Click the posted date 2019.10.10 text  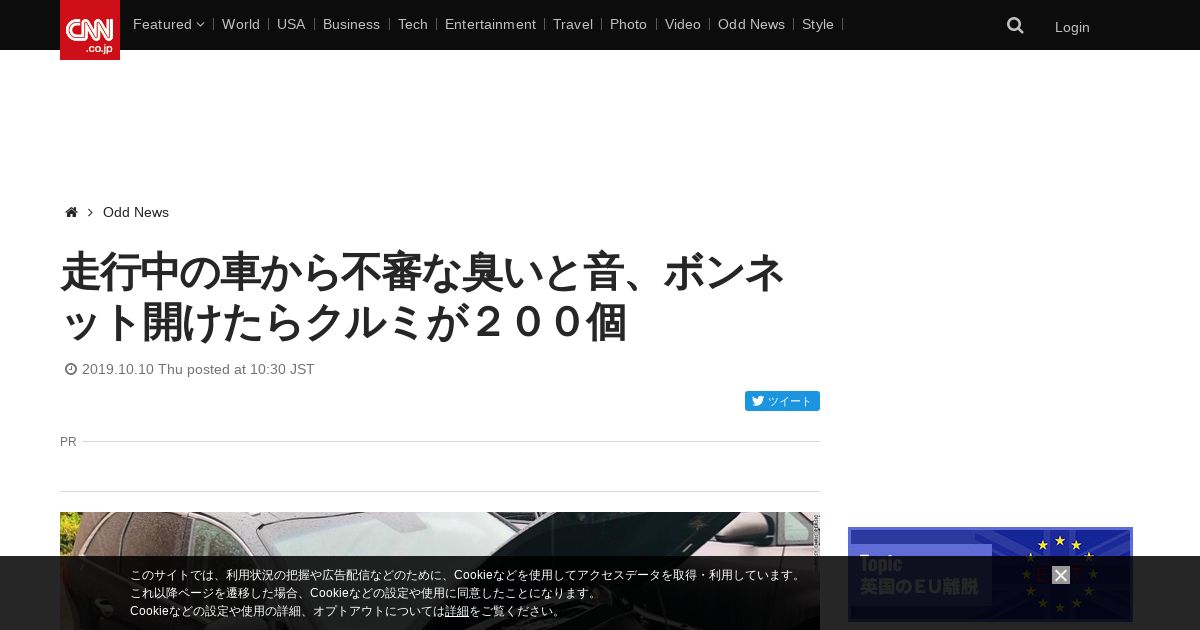click(198, 369)
